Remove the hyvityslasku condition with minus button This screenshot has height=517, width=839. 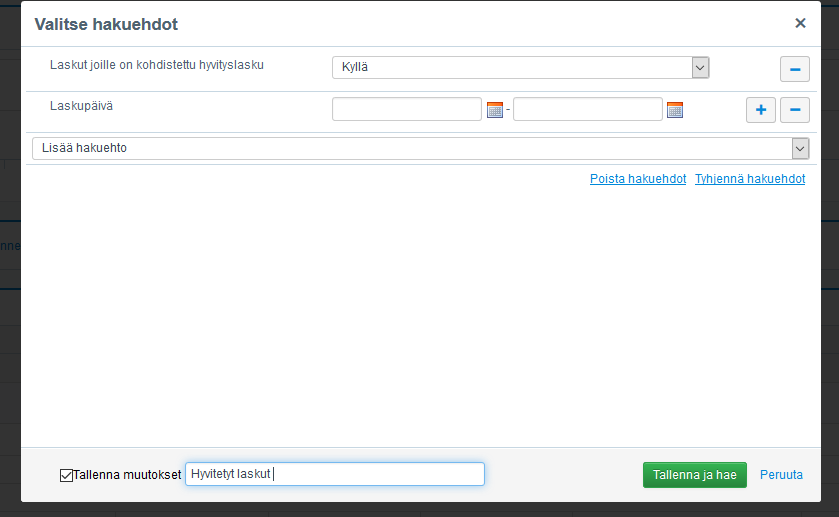pyautogui.click(x=795, y=69)
